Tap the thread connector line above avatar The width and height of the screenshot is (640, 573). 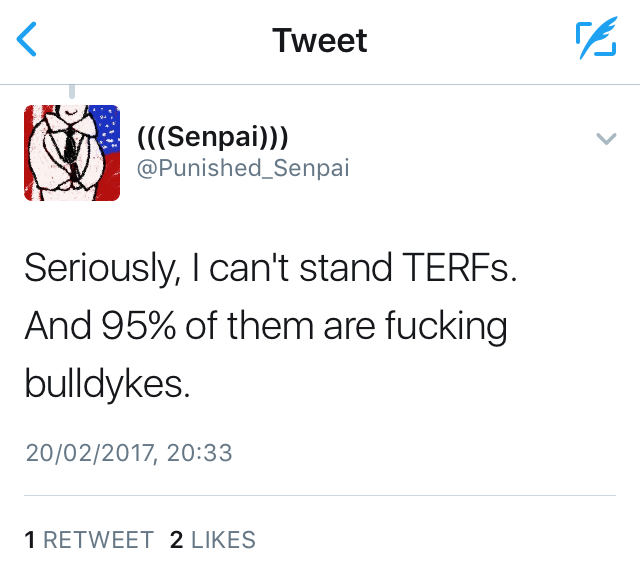71,93
